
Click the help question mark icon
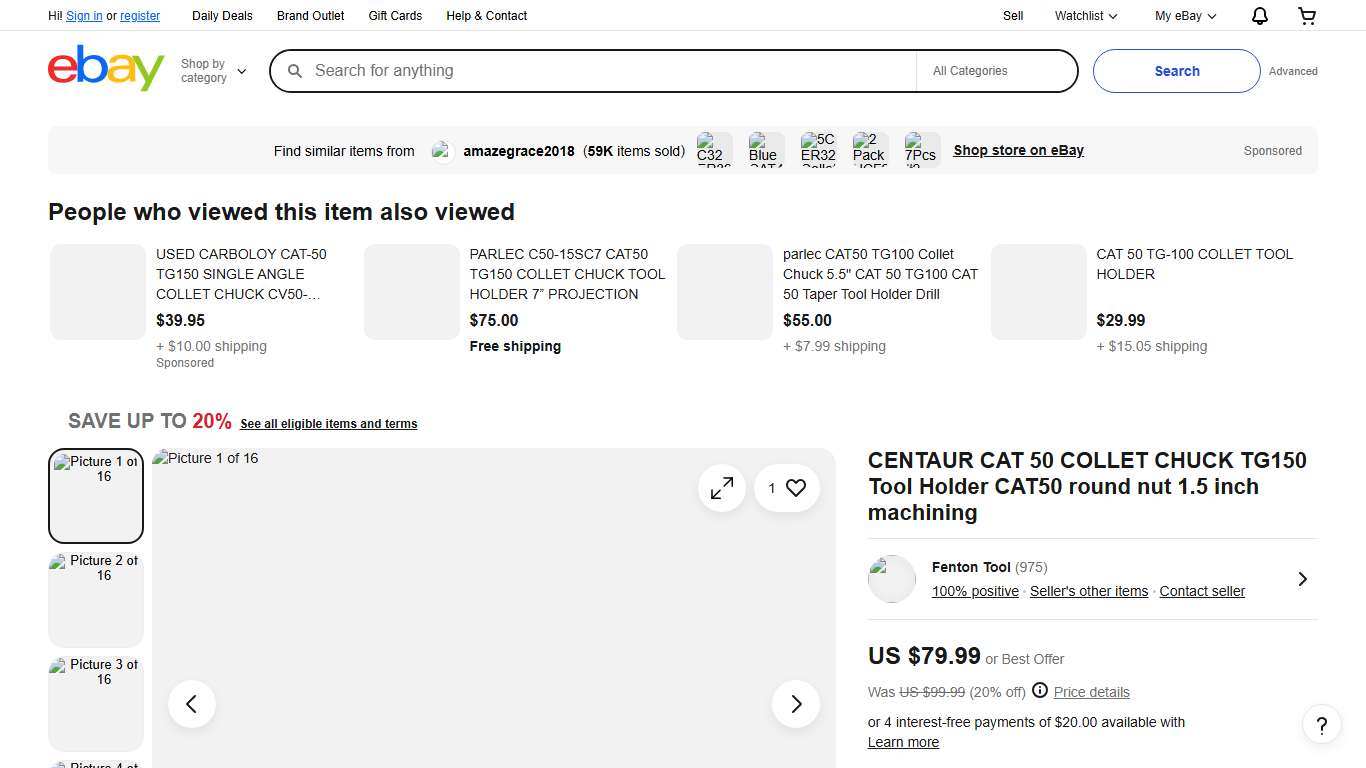click(1321, 724)
